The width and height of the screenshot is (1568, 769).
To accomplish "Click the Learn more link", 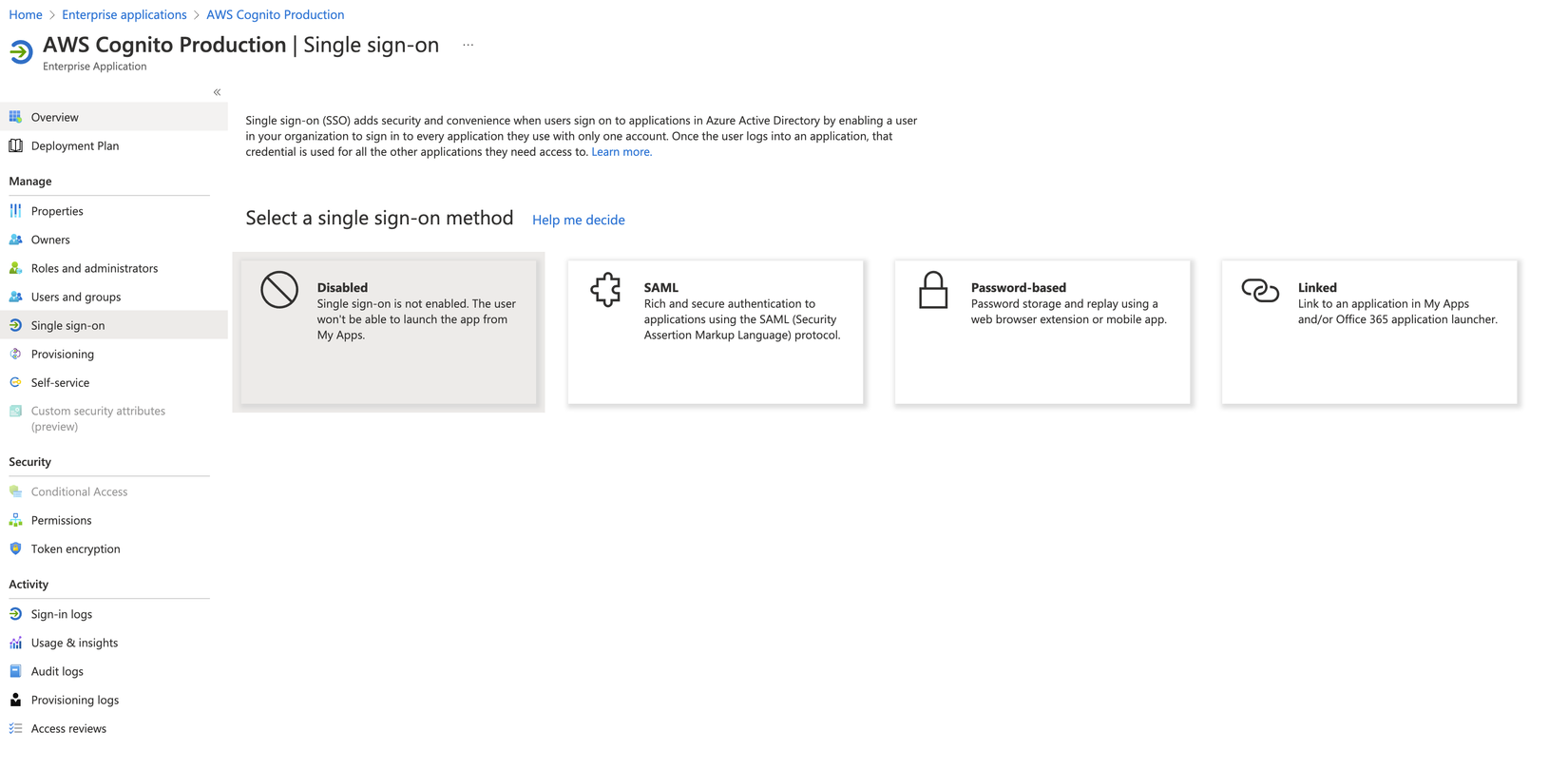I will click(x=621, y=152).
